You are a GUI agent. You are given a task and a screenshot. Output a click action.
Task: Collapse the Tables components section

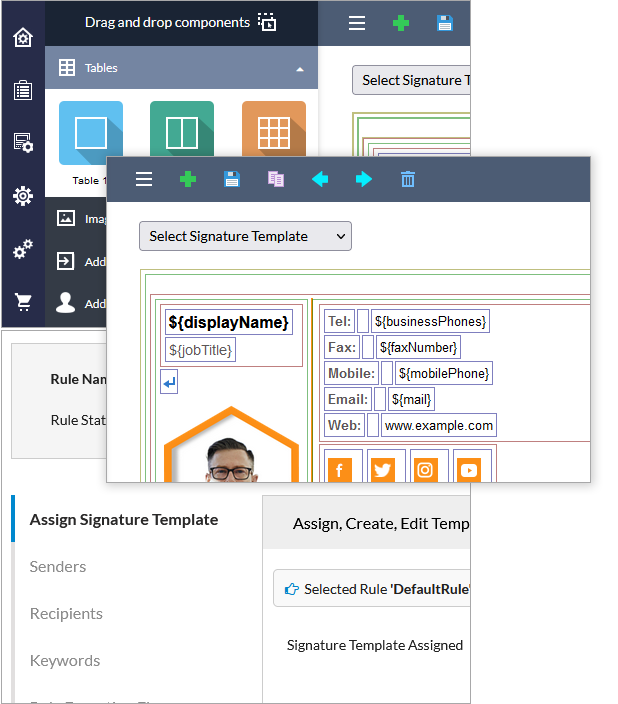click(300, 69)
